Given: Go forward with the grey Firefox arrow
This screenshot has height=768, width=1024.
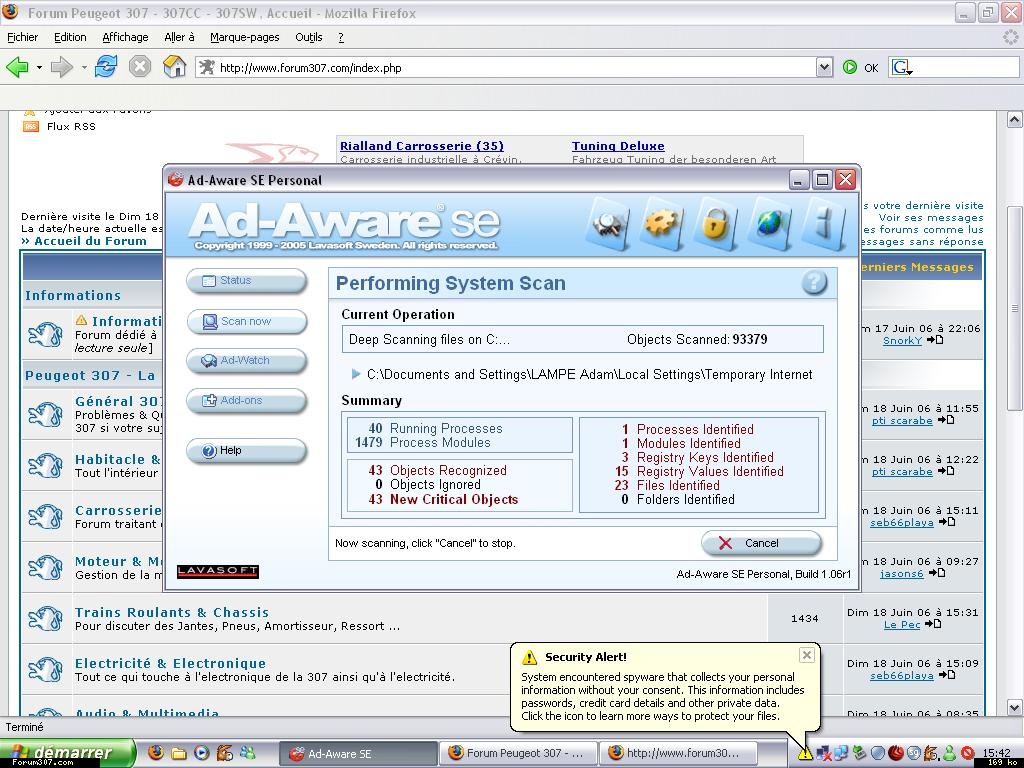Looking at the screenshot, I should 61,67.
